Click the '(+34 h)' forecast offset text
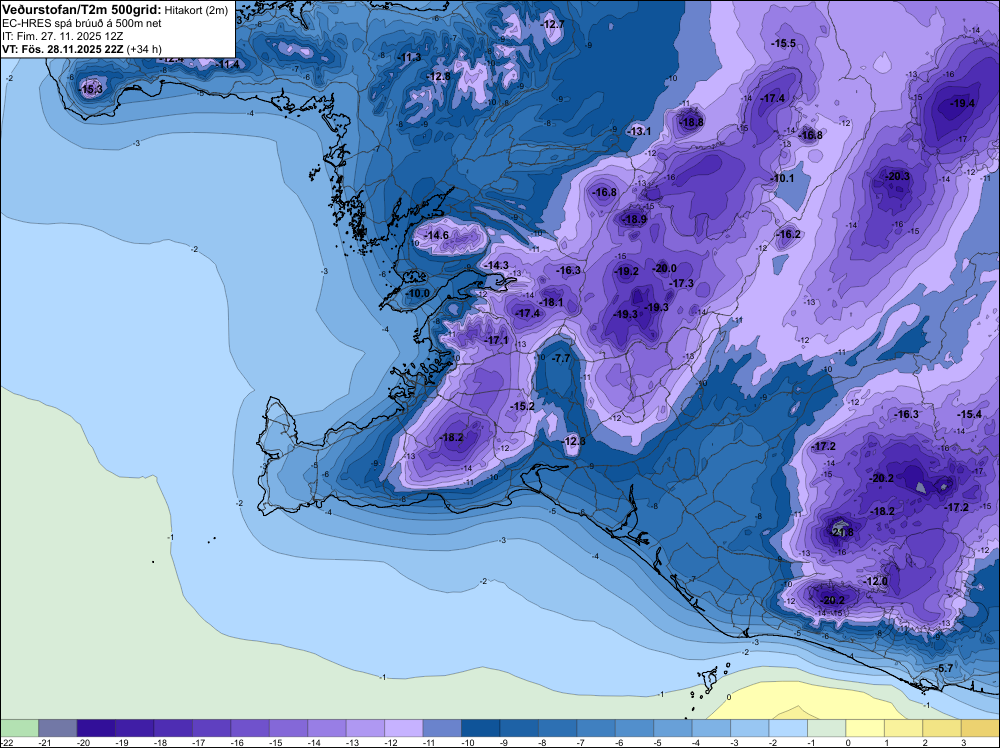Image resolution: width=1000 pixels, height=748 pixels. click(145, 49)
